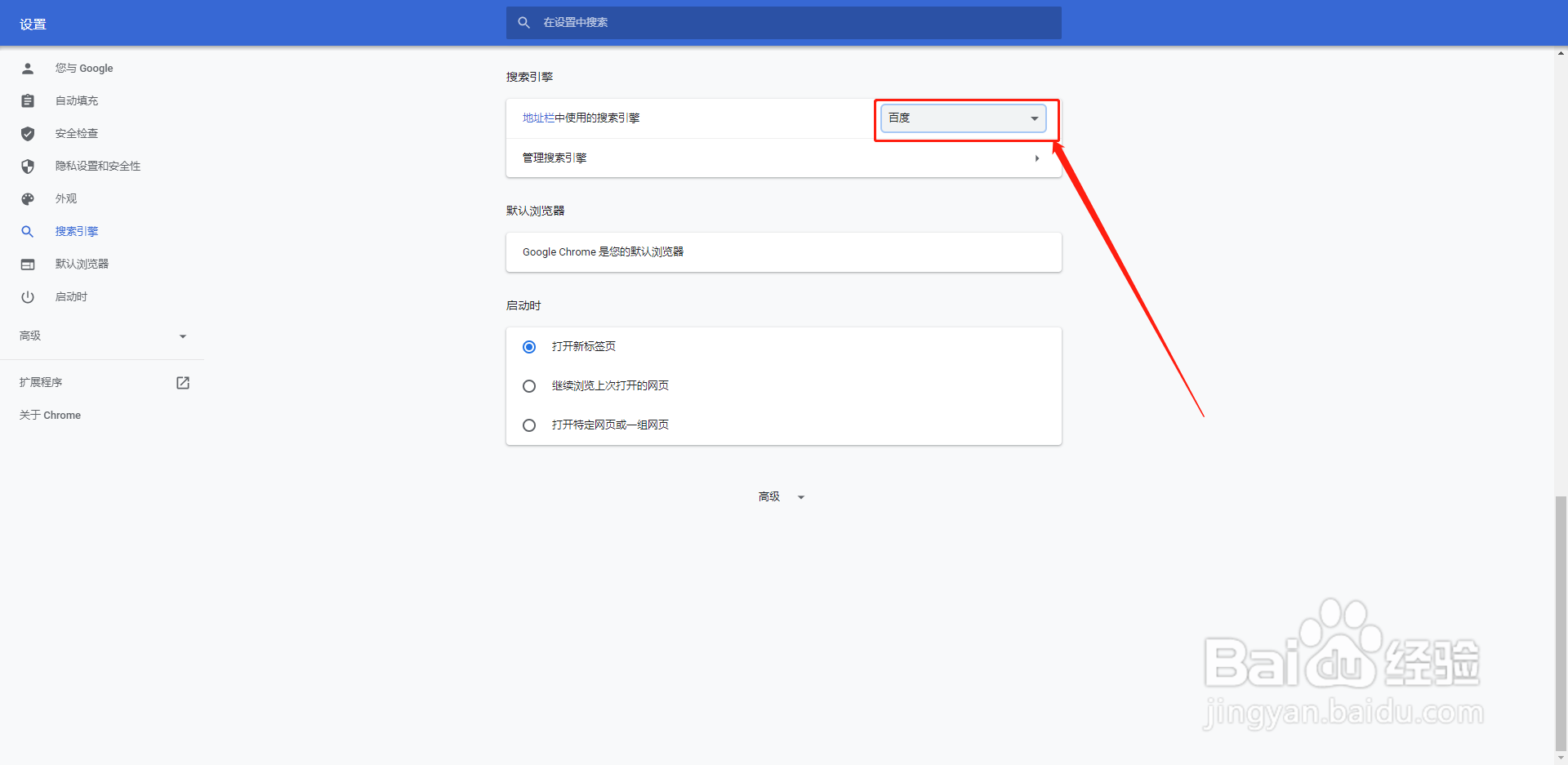Screen dimensions: 1568x765
Task: Select the 打开新标签页 radio button
Action: tap(529, 347)
